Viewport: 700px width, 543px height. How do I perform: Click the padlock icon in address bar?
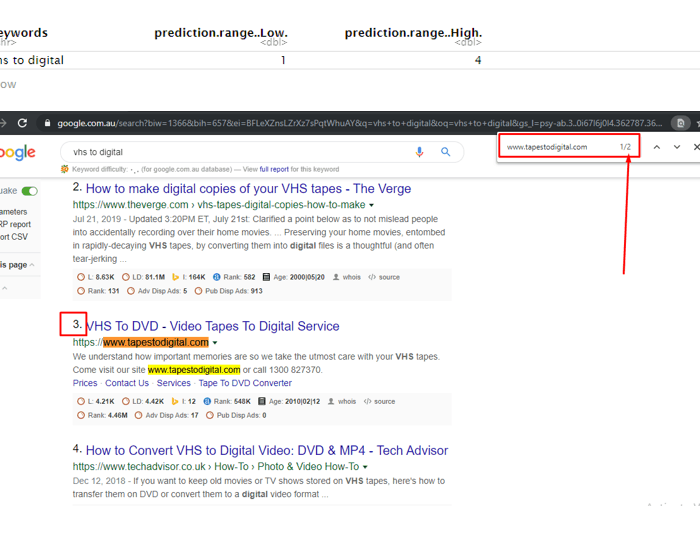(47, 123)
